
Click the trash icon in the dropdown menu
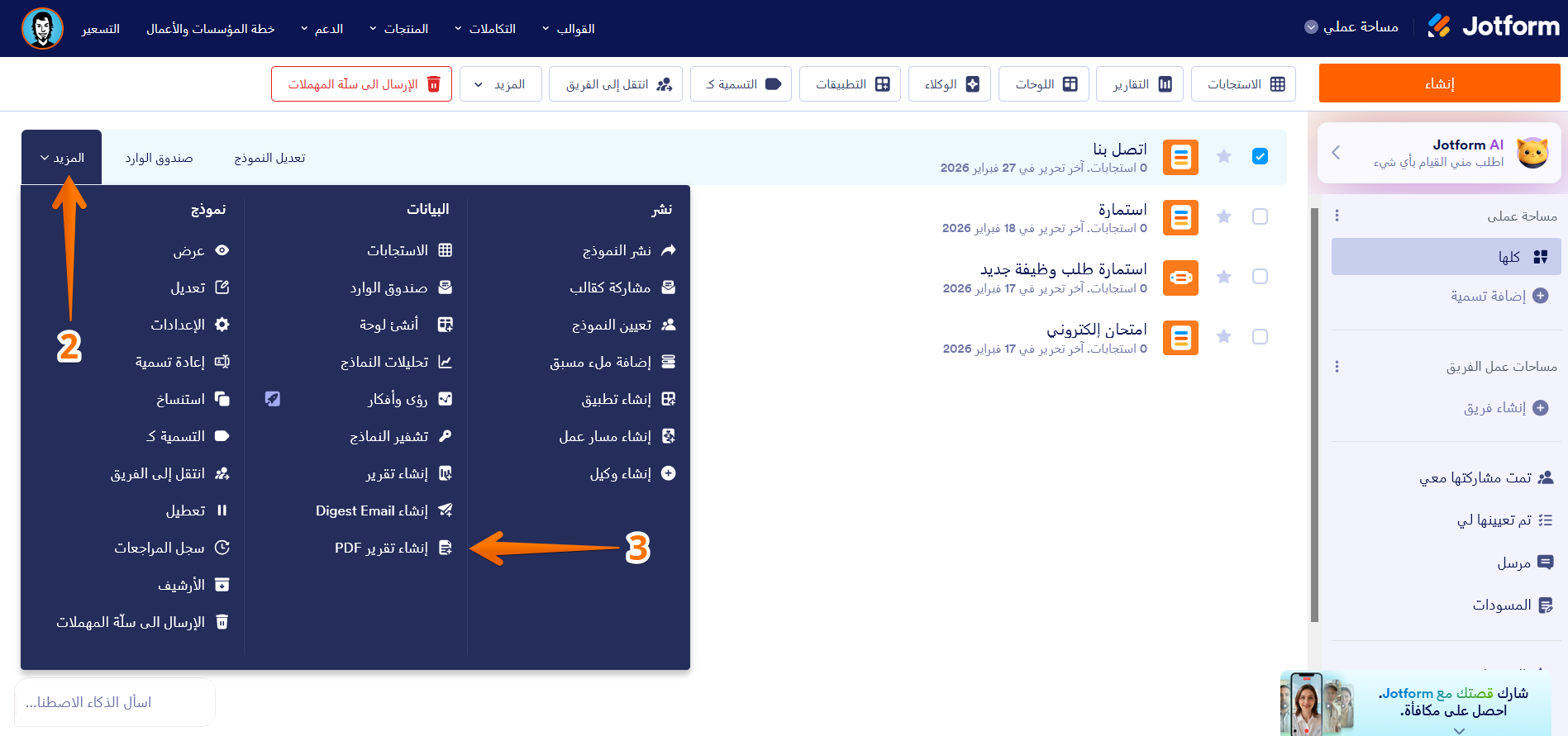click(222, 622)
